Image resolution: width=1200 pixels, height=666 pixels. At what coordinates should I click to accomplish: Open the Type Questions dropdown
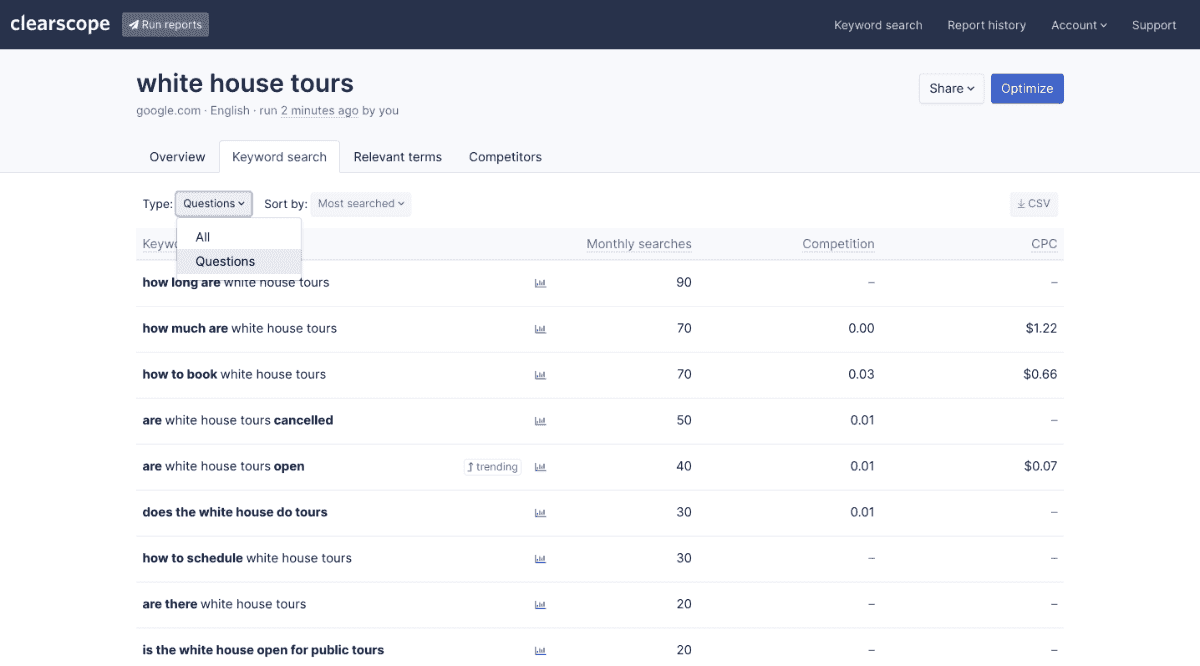pos(213,203)
